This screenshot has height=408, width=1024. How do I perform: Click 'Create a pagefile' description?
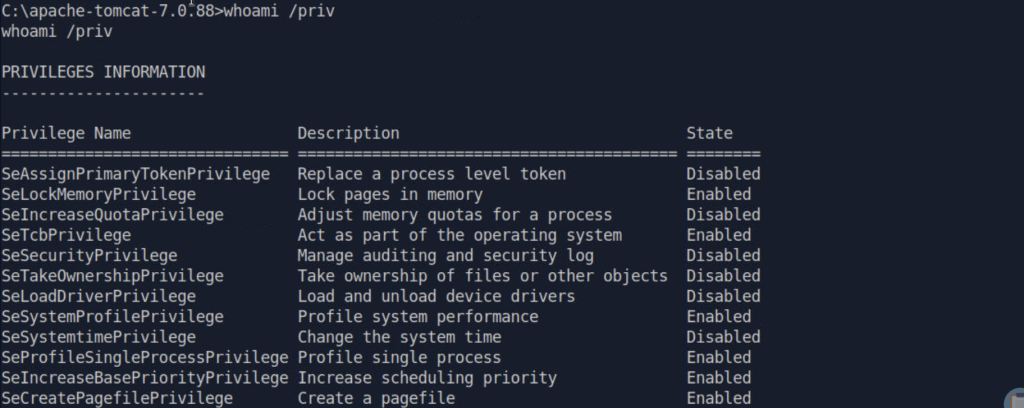pyautogui.click(x=376, y=398)
